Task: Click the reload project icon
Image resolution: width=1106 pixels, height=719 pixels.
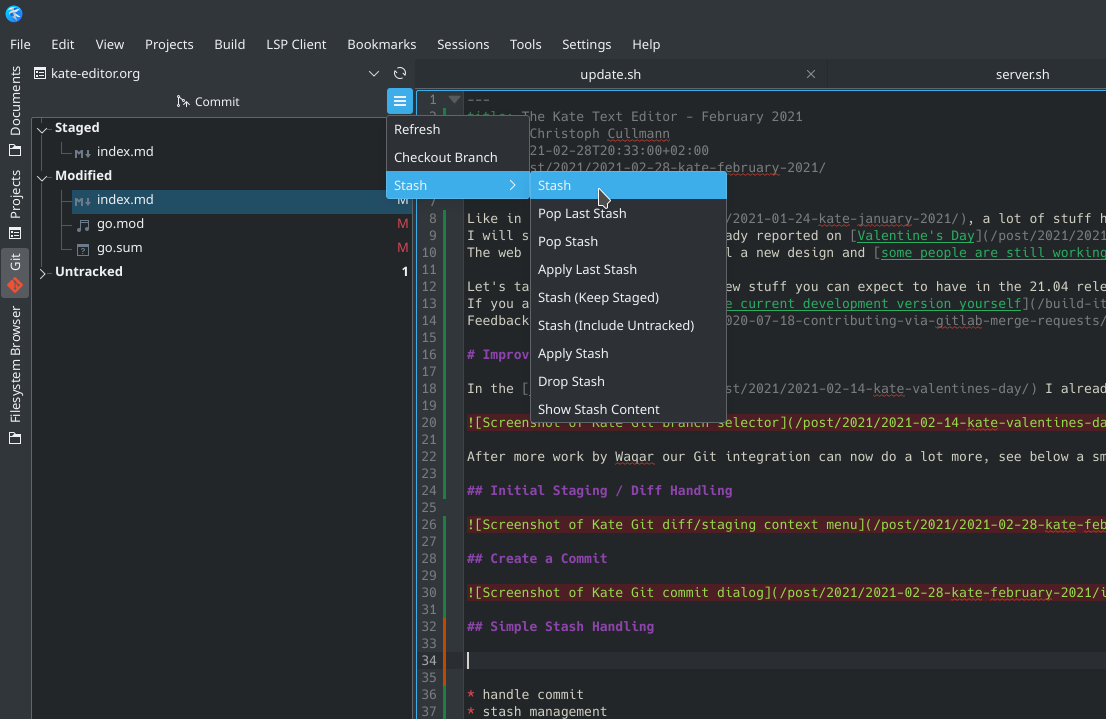Action: [400, 73]
